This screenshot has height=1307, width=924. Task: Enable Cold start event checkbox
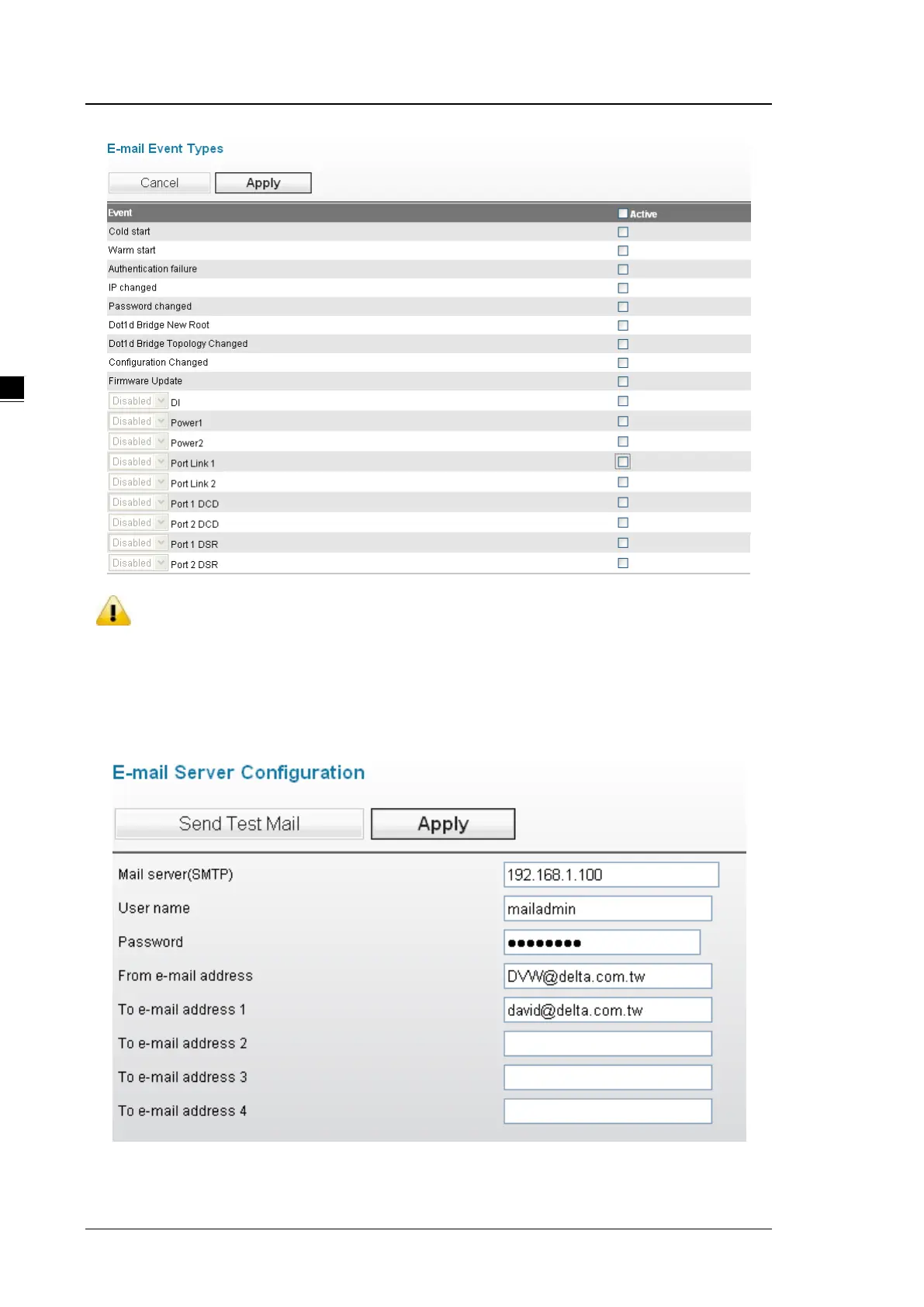(623, 232)
